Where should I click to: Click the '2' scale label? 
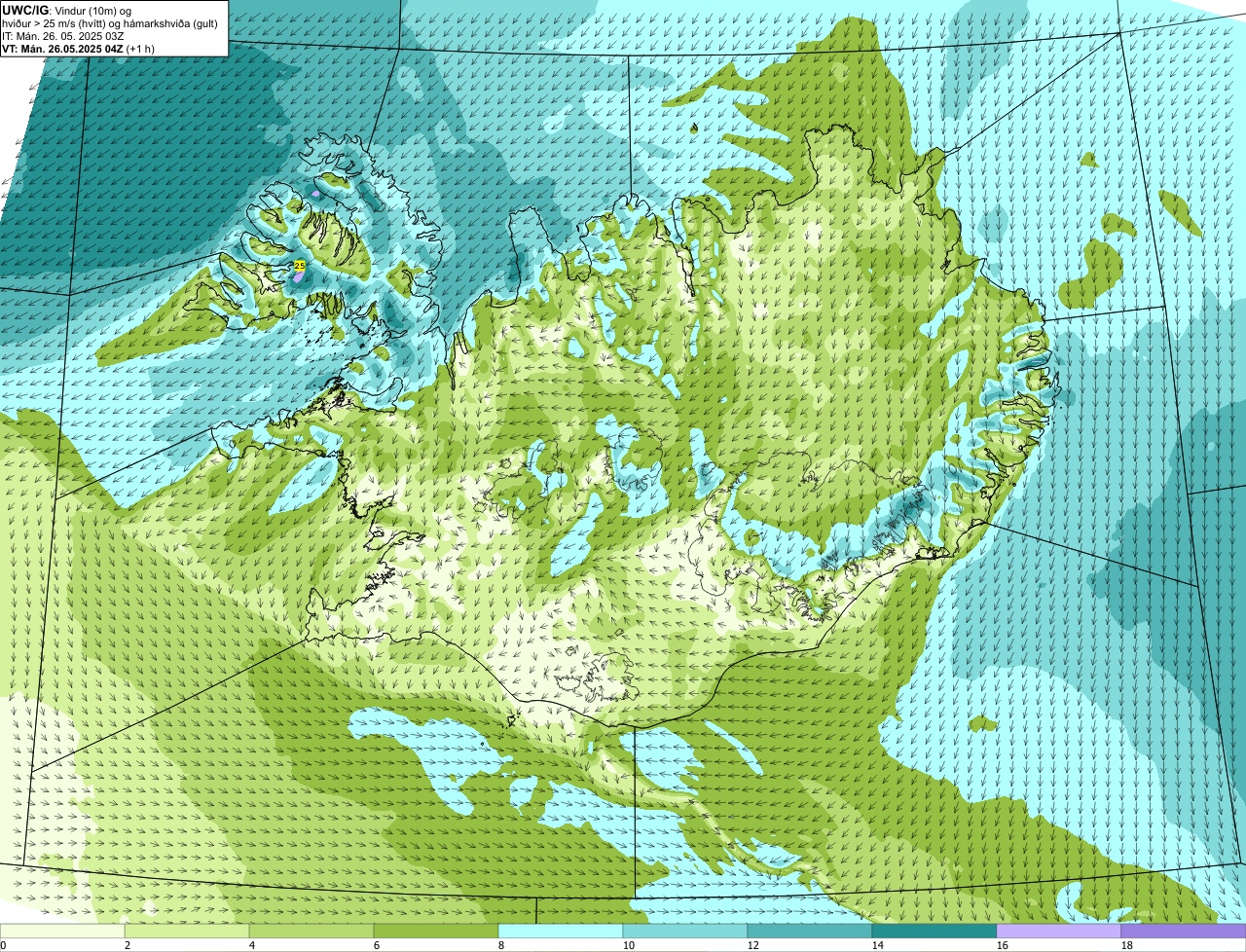(x=128, y=945)
